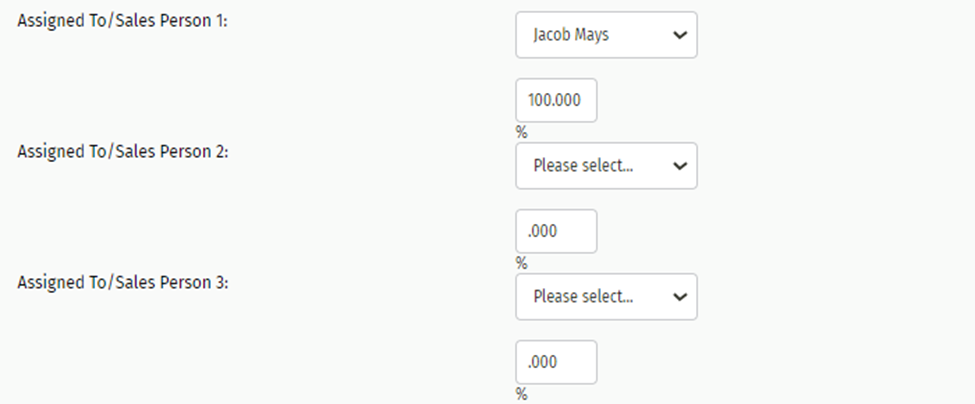Image resolution: width=975 pixels, height=404 pixels.
Task: Click the 'Assigned To/Sales Person 1:' label
Action: pos(123,22)
